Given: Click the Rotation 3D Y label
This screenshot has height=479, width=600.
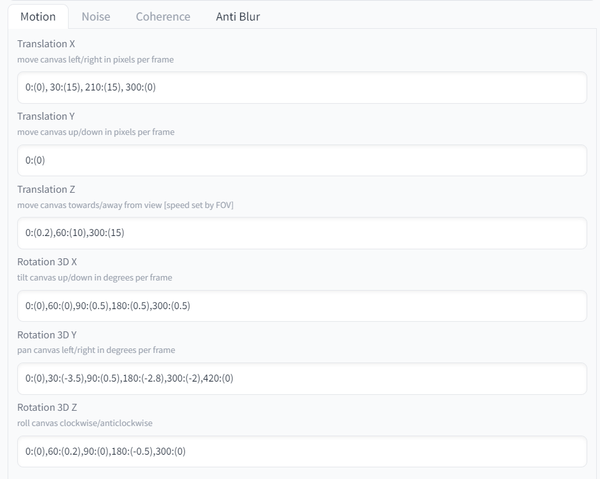Looking at the screenshot, I should click(47, 335).
